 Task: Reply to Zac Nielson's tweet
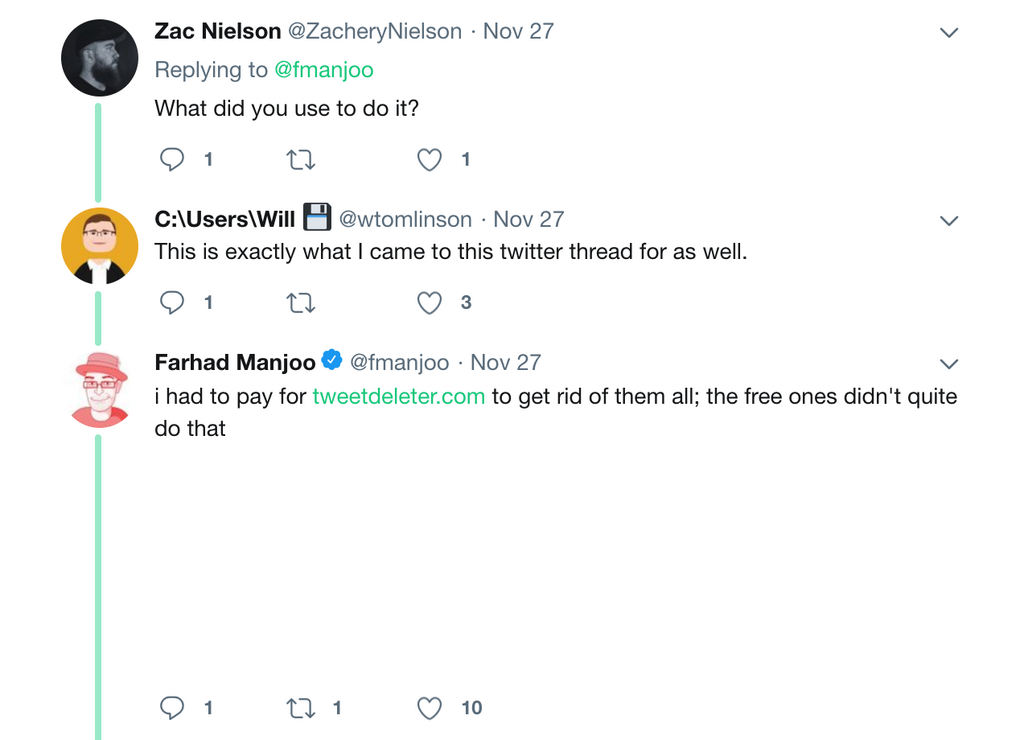point(173,160)
